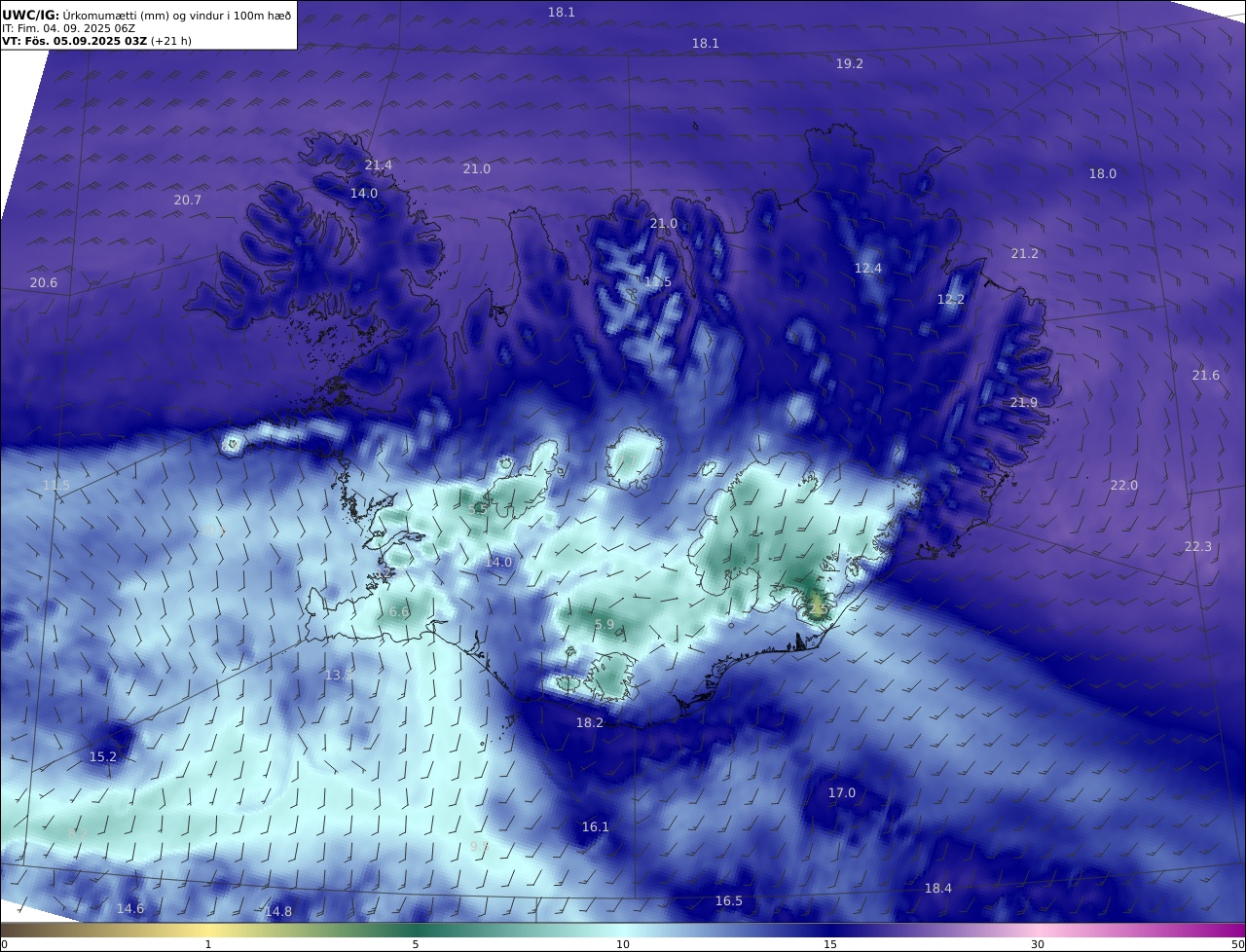Click the colorbar tick label 0
1246x952 pixels.
[x=4, y=944]
